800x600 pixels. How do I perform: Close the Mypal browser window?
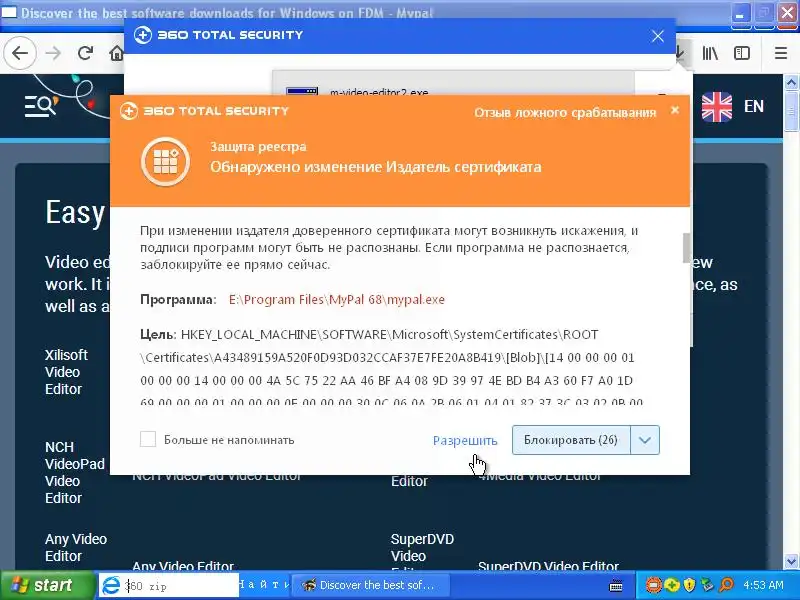[x=788, y=13]
